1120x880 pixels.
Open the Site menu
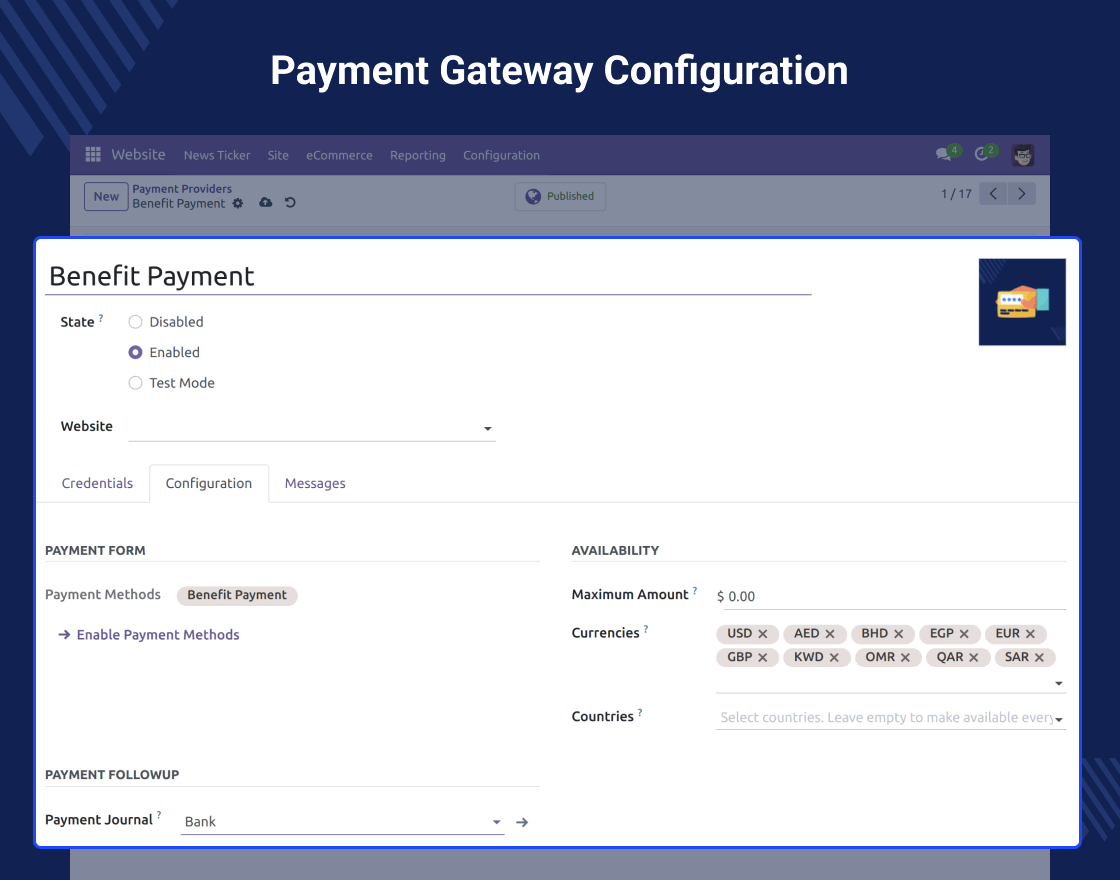tap(278, 155)
